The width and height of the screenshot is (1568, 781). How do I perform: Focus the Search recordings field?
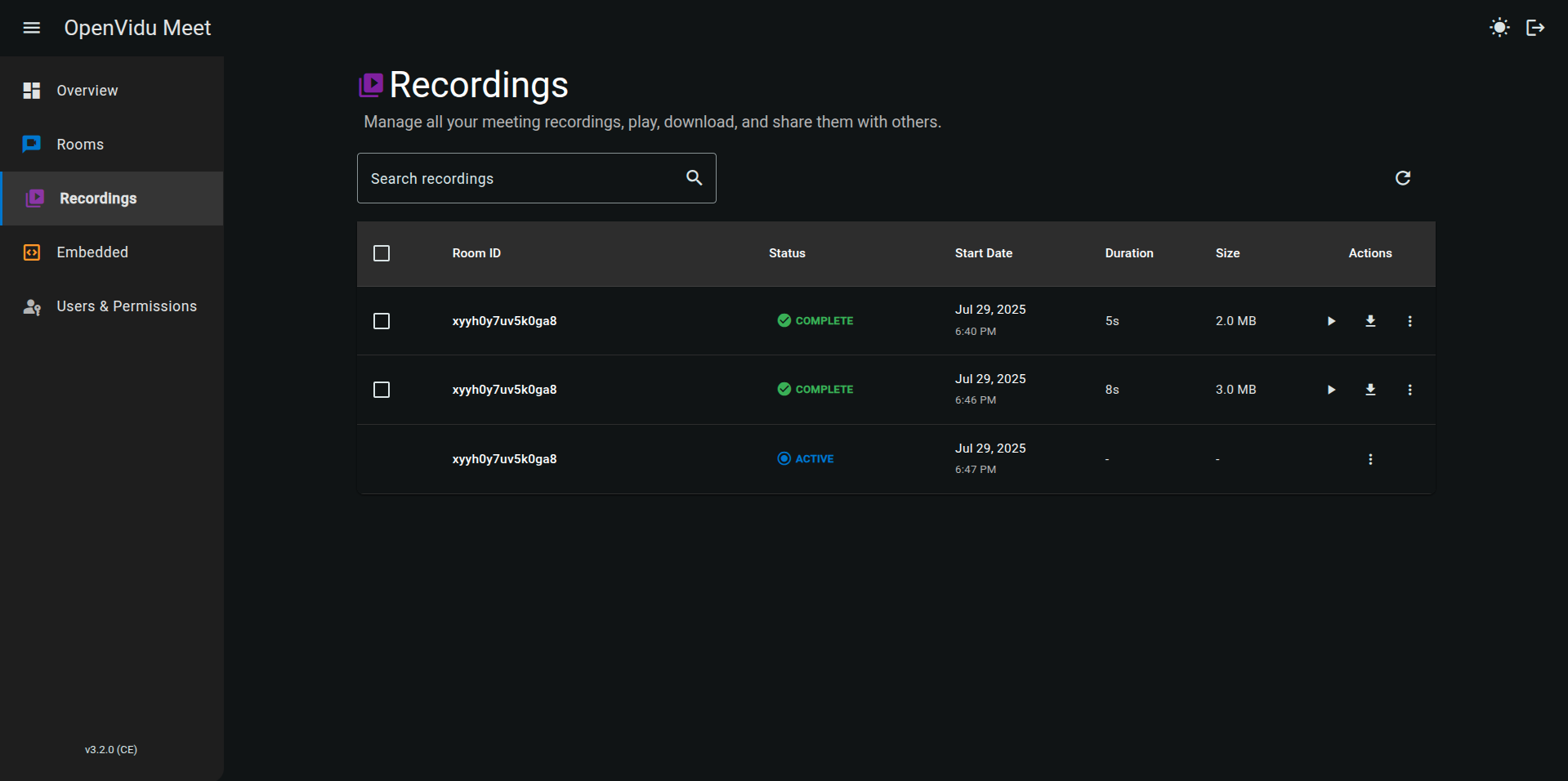pos(519,178)
